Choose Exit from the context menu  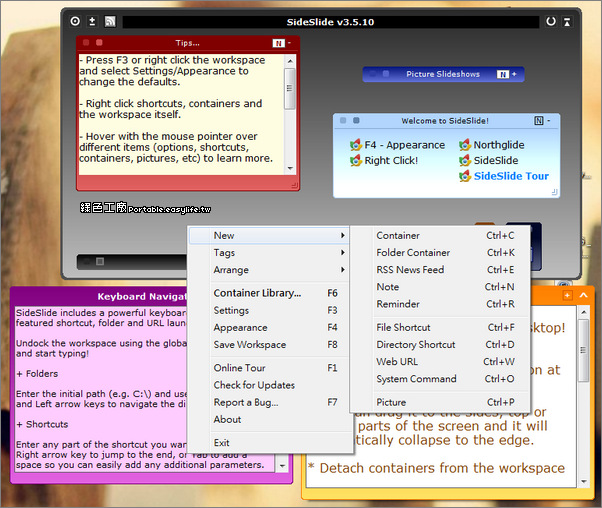point(269,443)
